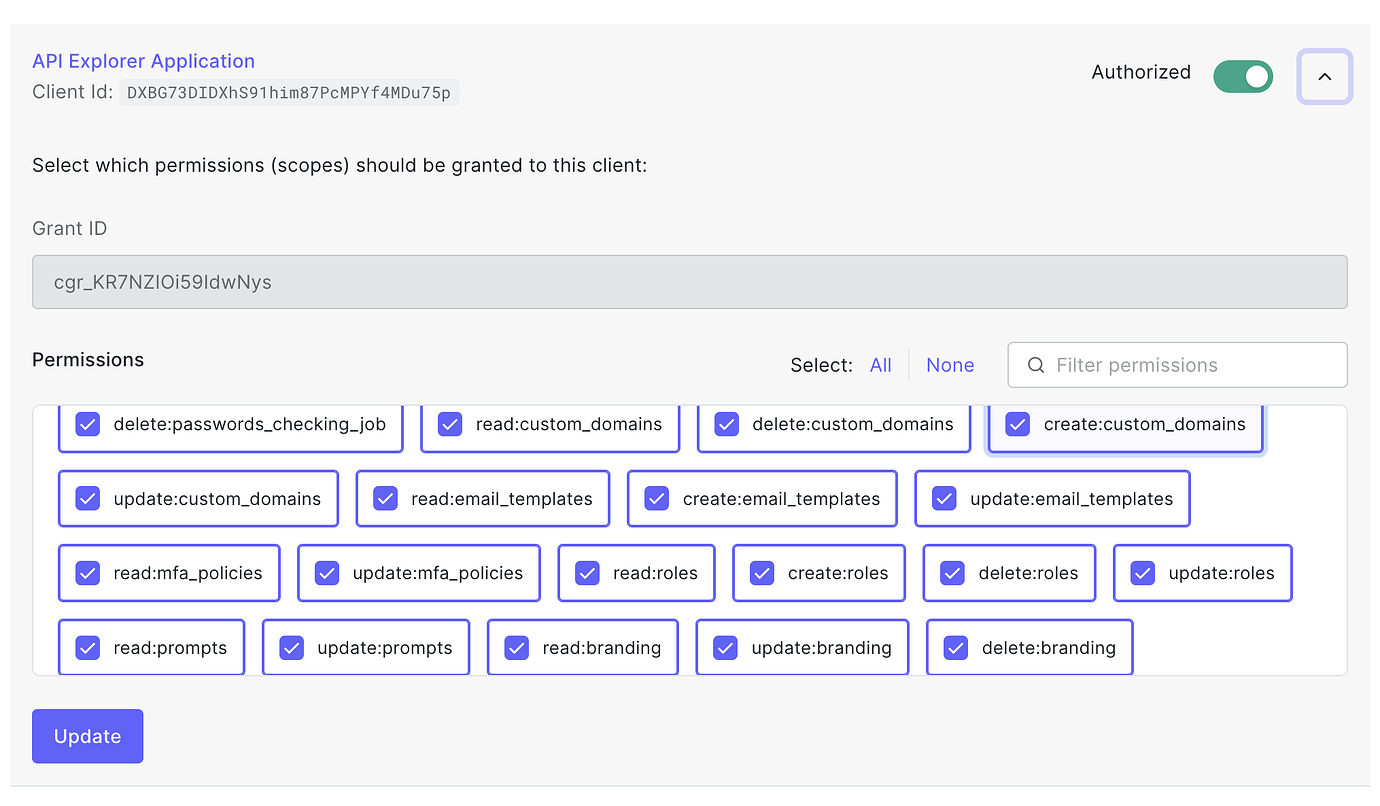Uncheck the update:prompts scope
Image resolution: width=1380 pixels, height=806 pixels.
point(291,647)
